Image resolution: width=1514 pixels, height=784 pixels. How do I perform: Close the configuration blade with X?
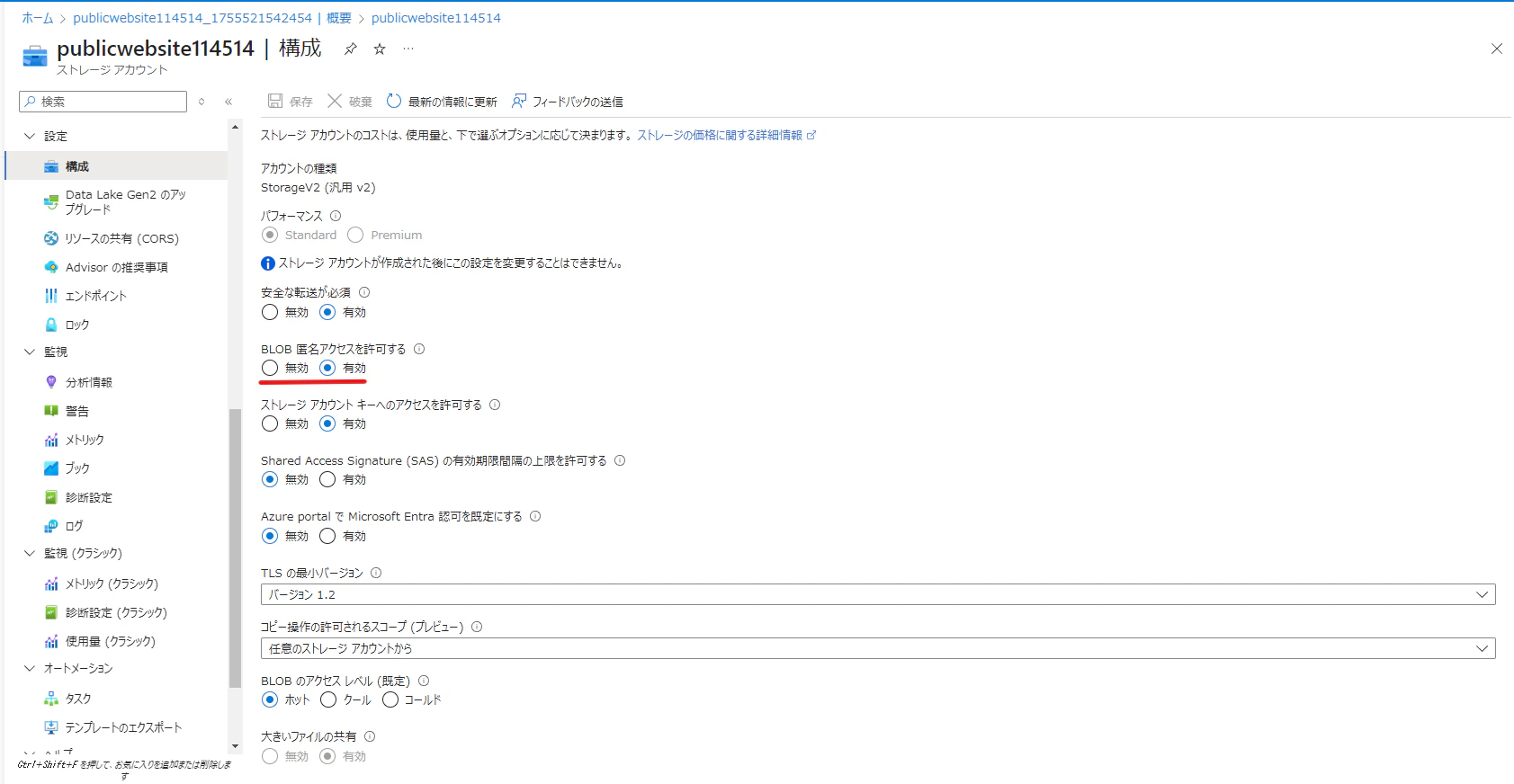coord(1497,49)
